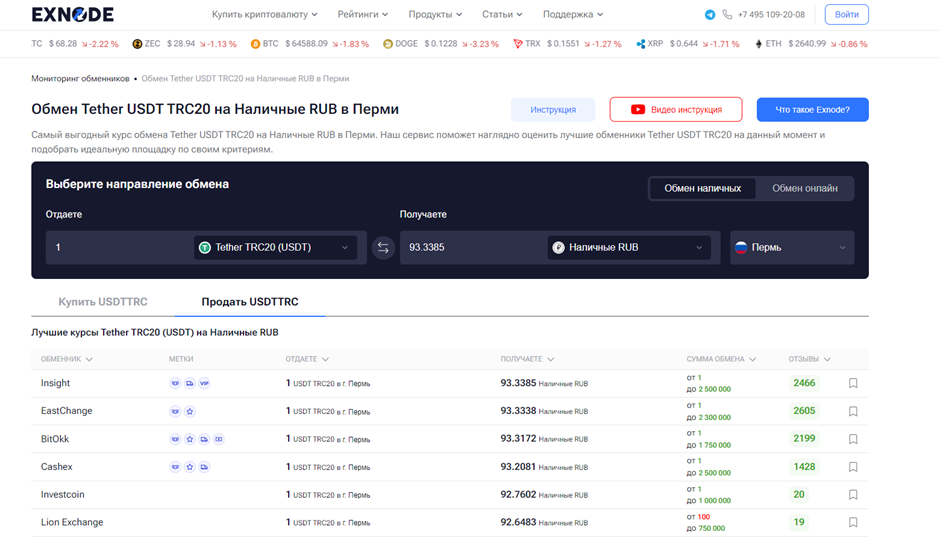Screen dimensions: 940x538
Task: Sort table by Отзывы column
Action: (x=809, y=359)
